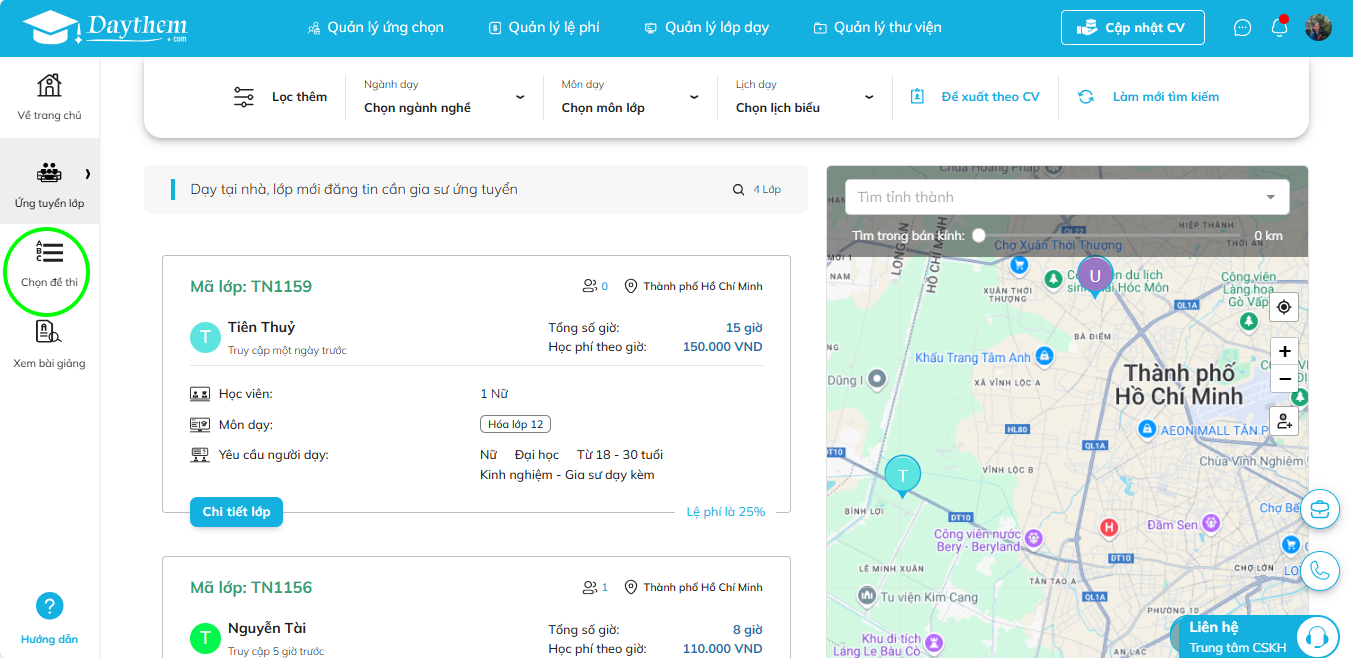Expand the Chọn lịch biểu dropdown
The height and width of the screenshot is (658, 1353).
(x=804, y=97)
